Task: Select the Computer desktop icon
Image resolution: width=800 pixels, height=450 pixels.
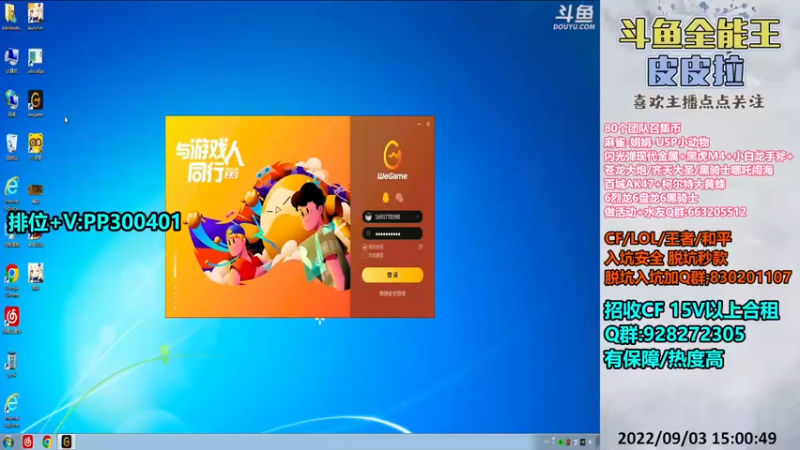Action: (x=11, y=60)
